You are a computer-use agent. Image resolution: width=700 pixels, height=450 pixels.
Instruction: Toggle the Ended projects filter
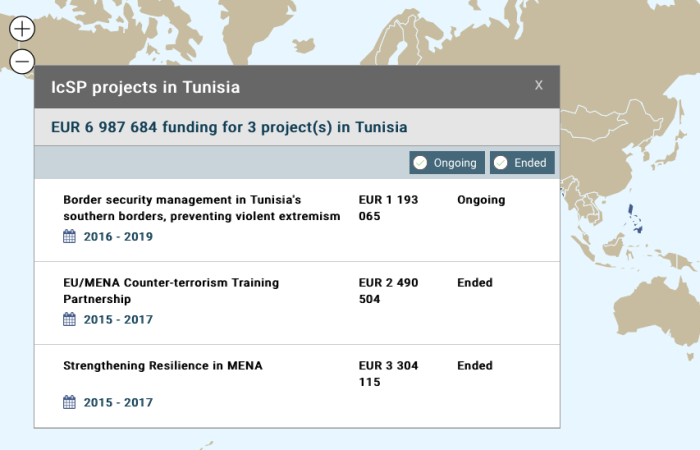[x=522, y=163]
